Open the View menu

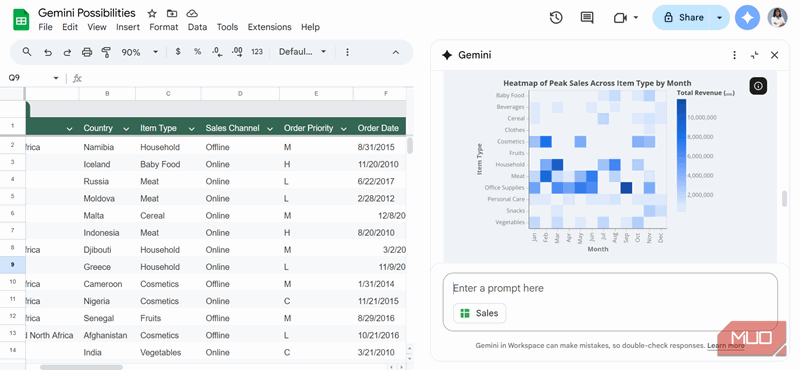(97, 27)
